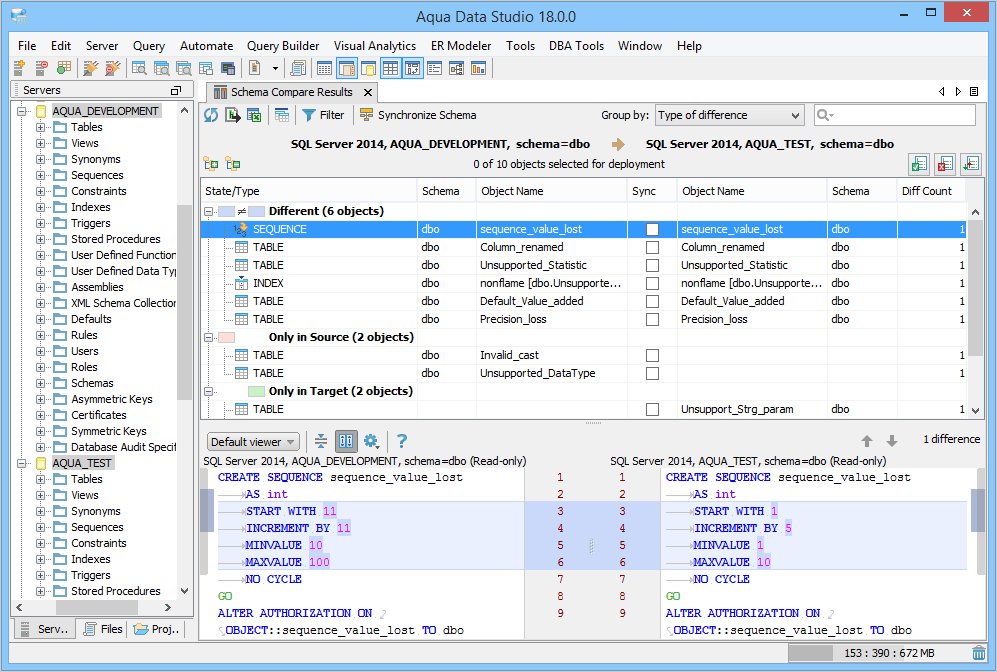
Task: Check sync box for Default_Value_added
Action: pyautogui.click(x=652, y=301)
